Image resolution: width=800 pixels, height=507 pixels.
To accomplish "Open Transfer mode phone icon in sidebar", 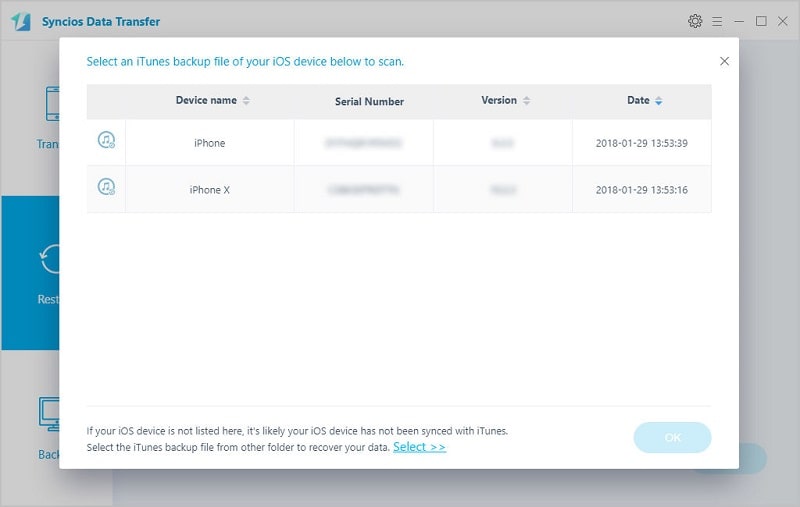I will [x=52, y=104].
